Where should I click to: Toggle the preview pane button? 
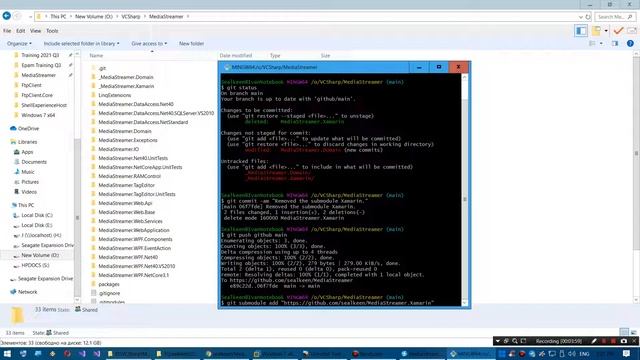tap(615, 43)
